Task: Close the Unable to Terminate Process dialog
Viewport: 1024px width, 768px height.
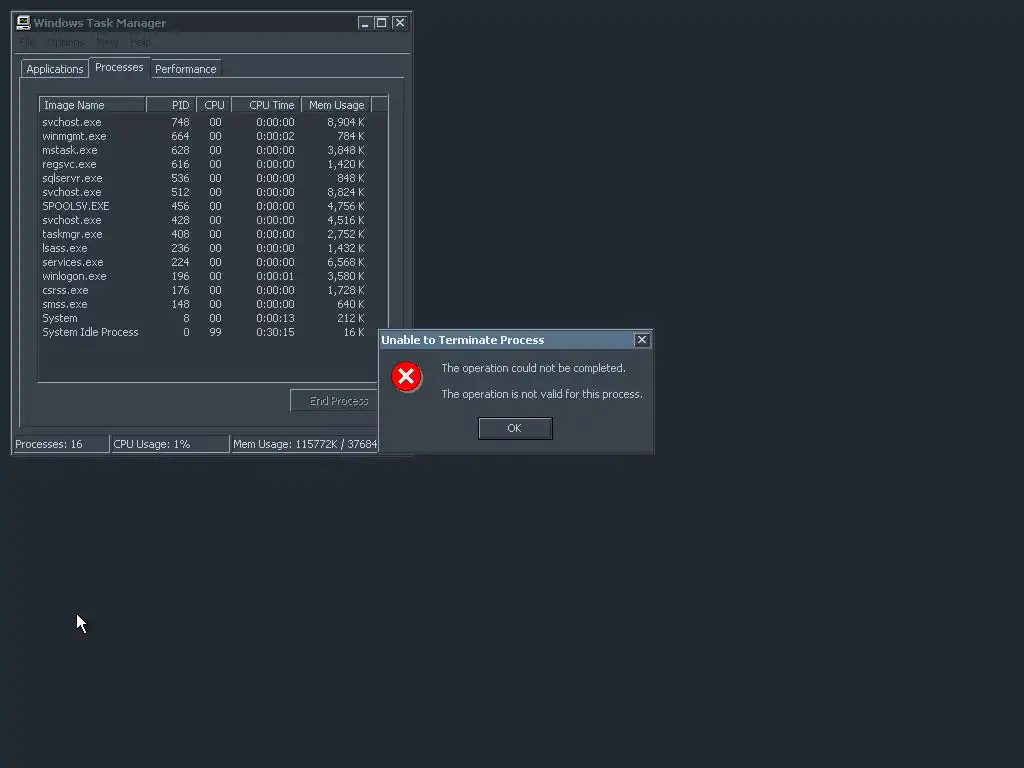Action: [x=642, y=340]
